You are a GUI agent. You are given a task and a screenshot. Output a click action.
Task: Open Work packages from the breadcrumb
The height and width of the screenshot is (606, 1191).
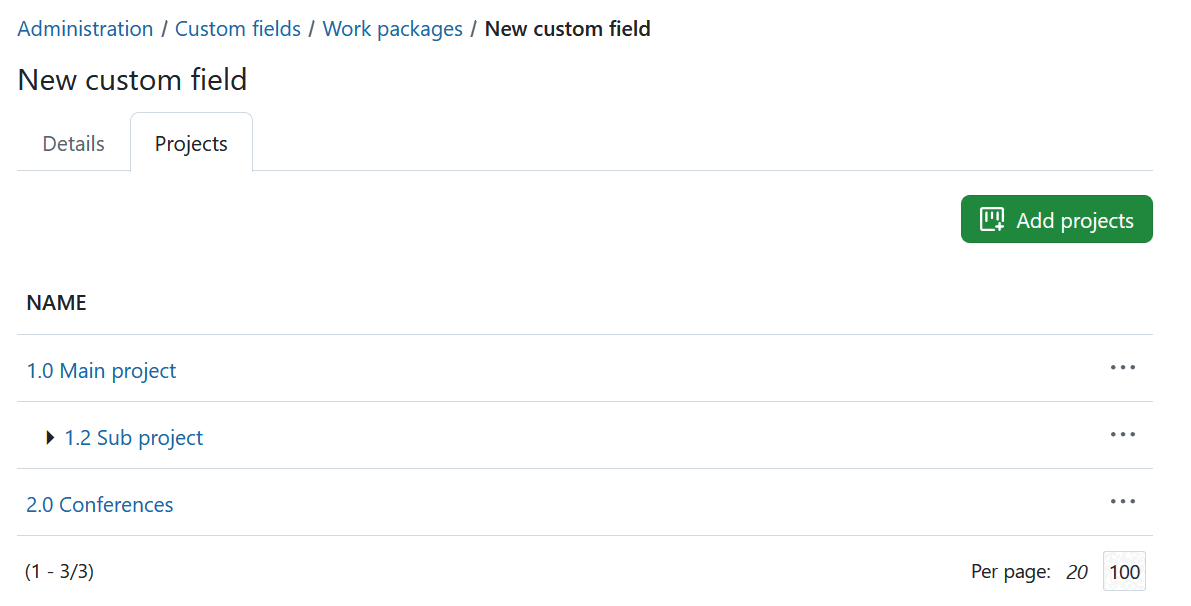coord(392,28)
